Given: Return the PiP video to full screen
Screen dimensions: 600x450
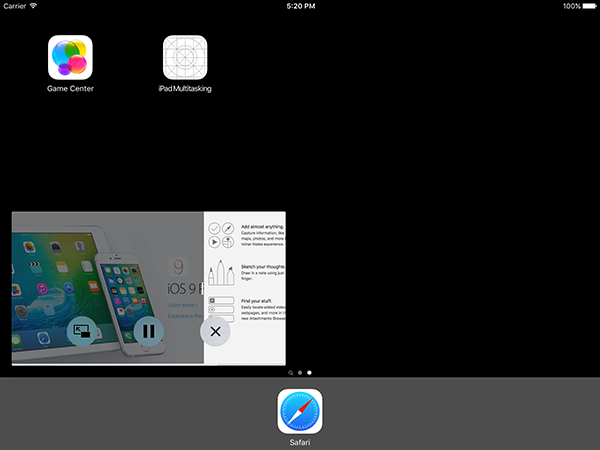Looking at the screenshot, I should pos(82,331).
